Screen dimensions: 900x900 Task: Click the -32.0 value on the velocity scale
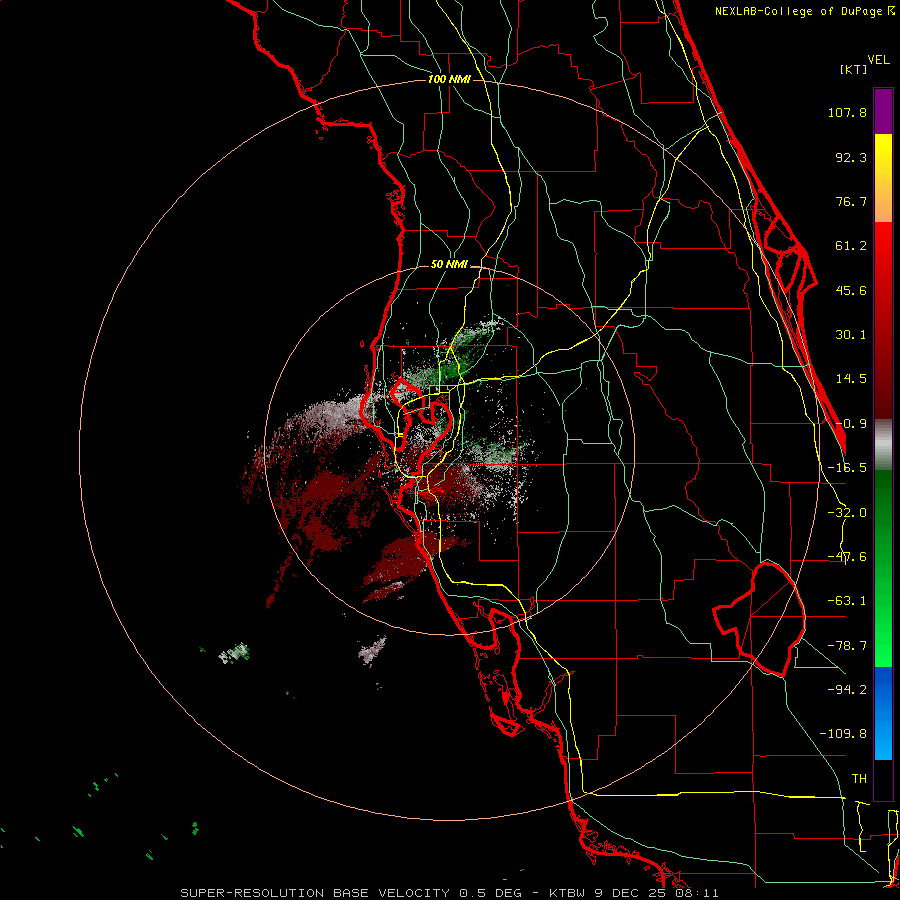tap(847, 513)
